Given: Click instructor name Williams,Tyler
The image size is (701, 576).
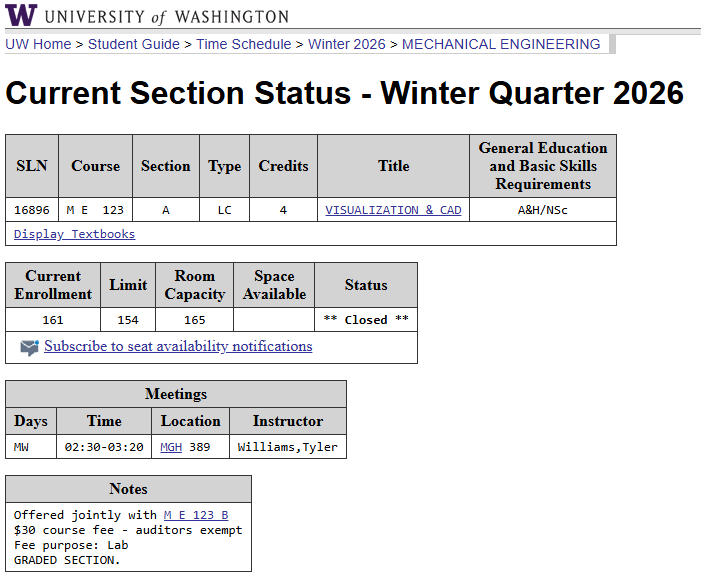Looking at the screenshot, I should coord(288,447).
